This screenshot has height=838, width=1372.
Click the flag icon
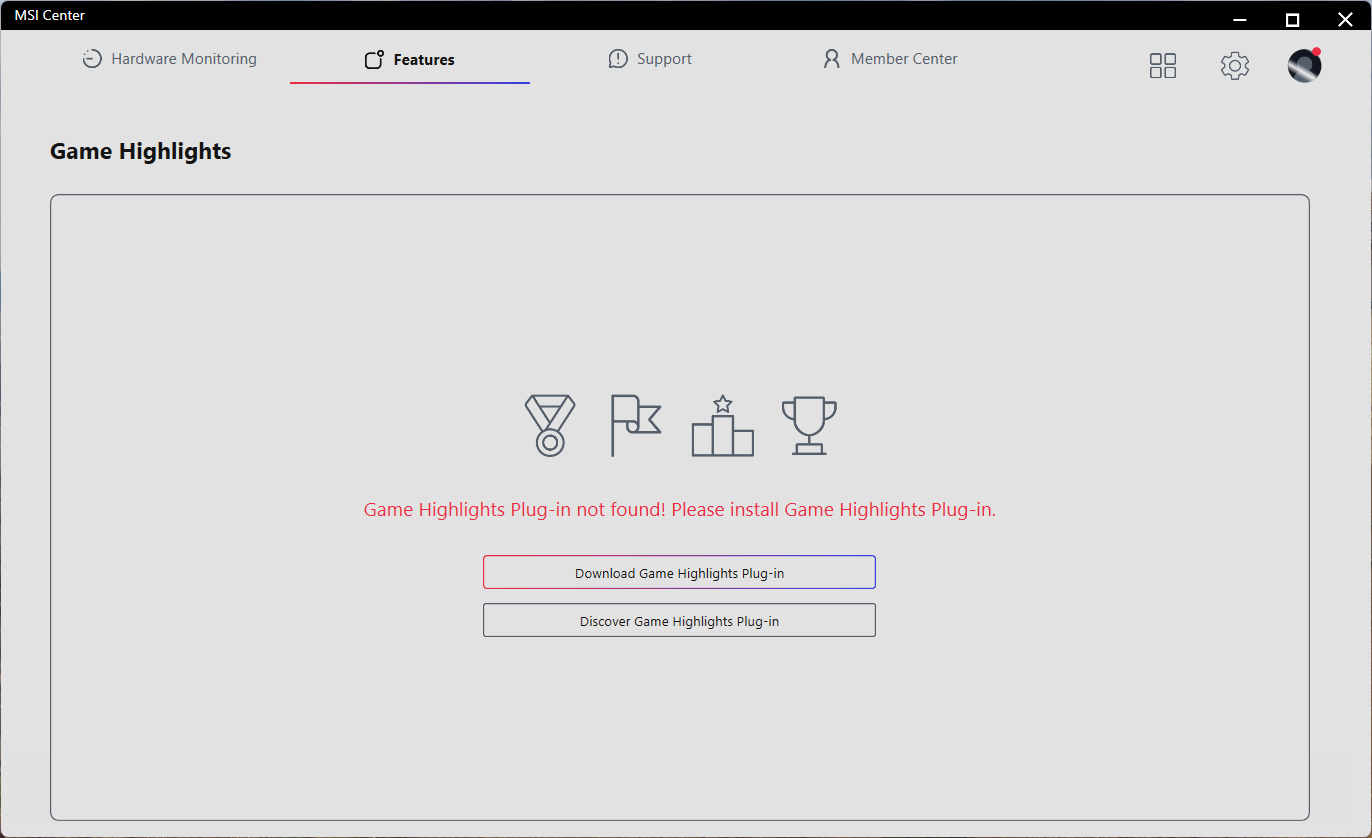click(636, 425)
